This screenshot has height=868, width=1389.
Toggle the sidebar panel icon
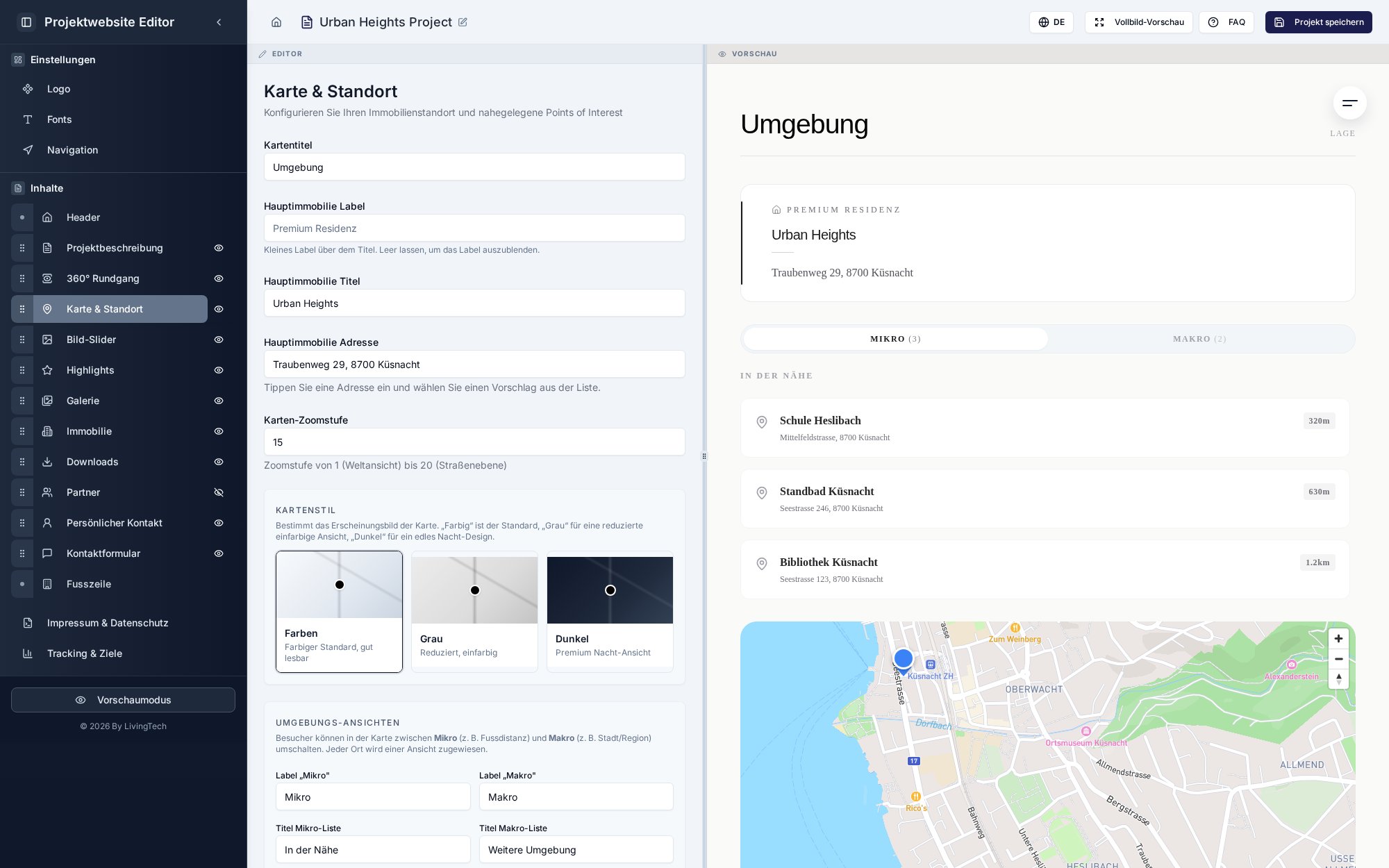[x=26, y=22]
